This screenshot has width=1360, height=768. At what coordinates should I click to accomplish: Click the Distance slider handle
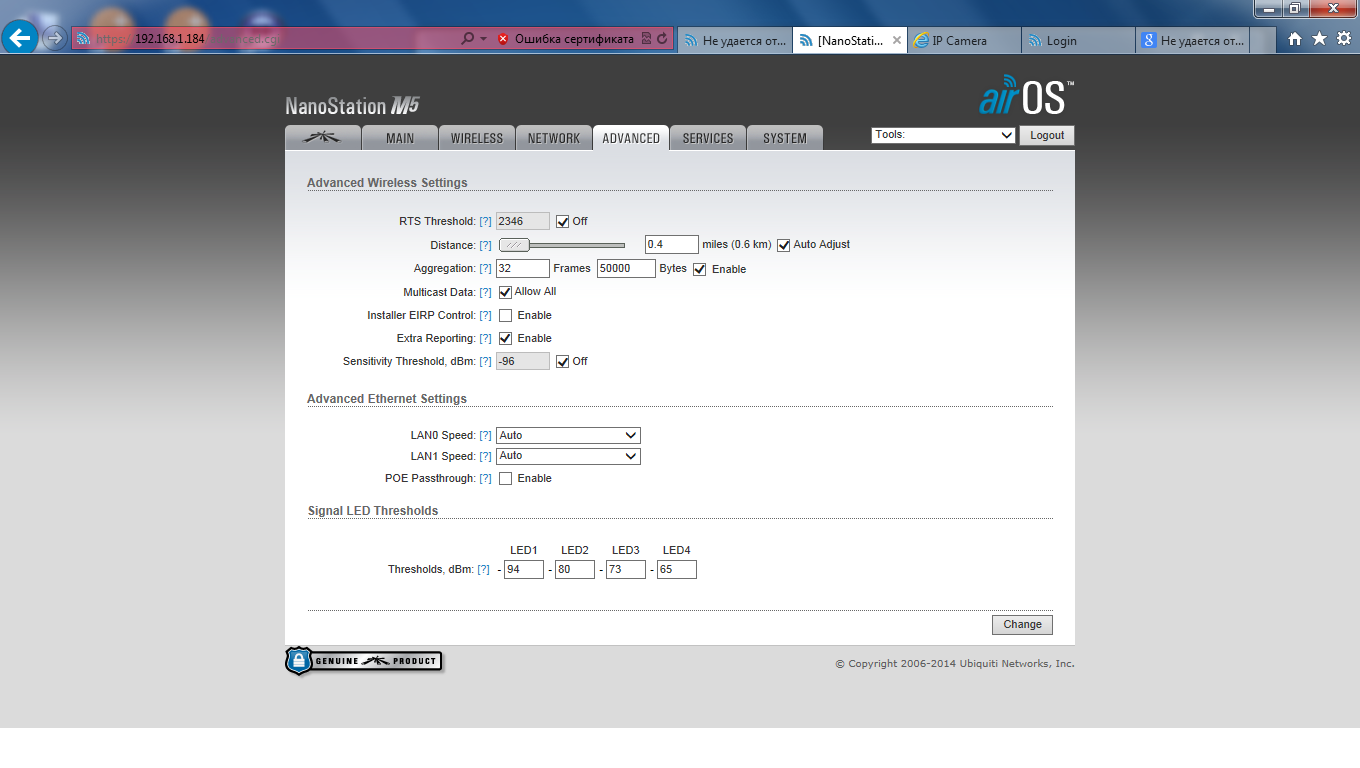click(514, 245)
